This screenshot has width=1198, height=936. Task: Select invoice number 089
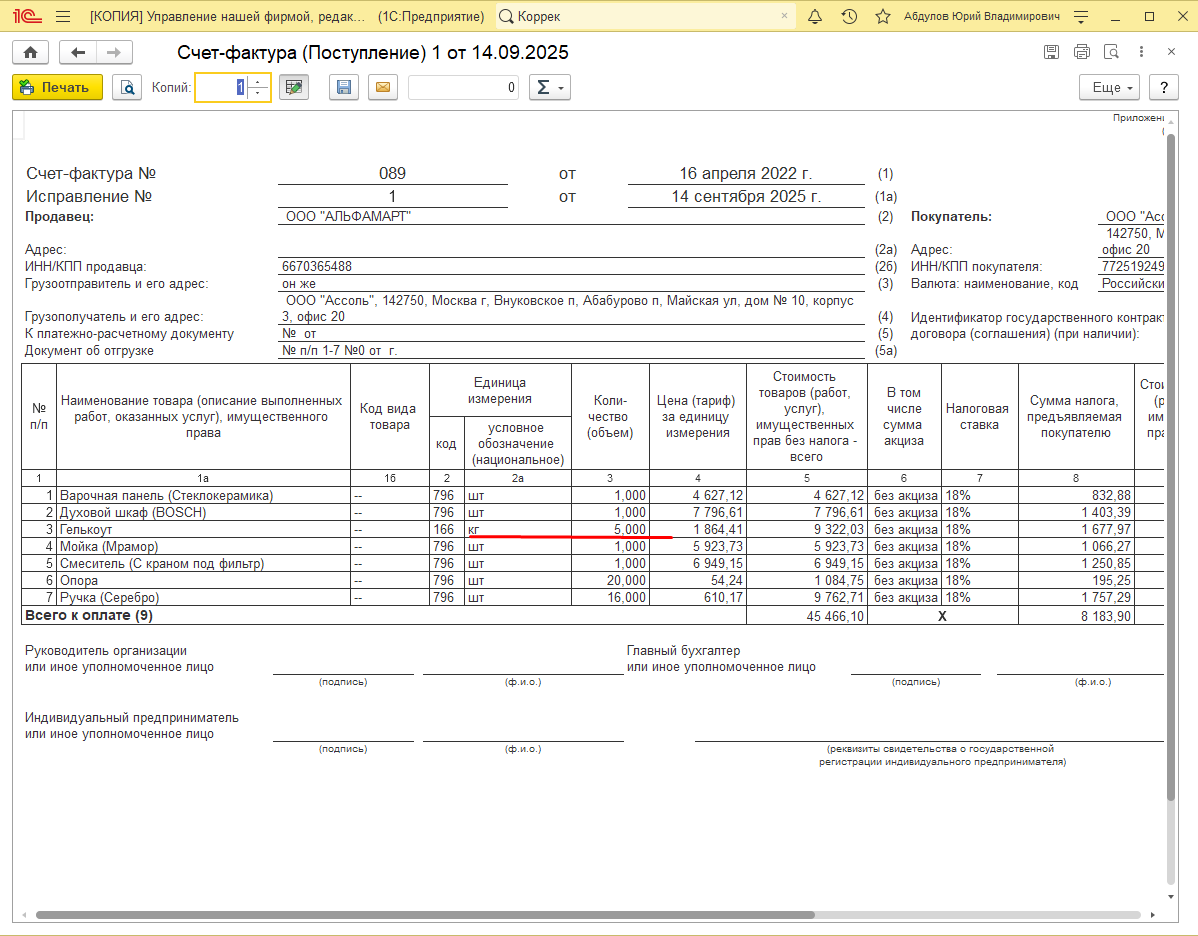click(x=393, y=173)
